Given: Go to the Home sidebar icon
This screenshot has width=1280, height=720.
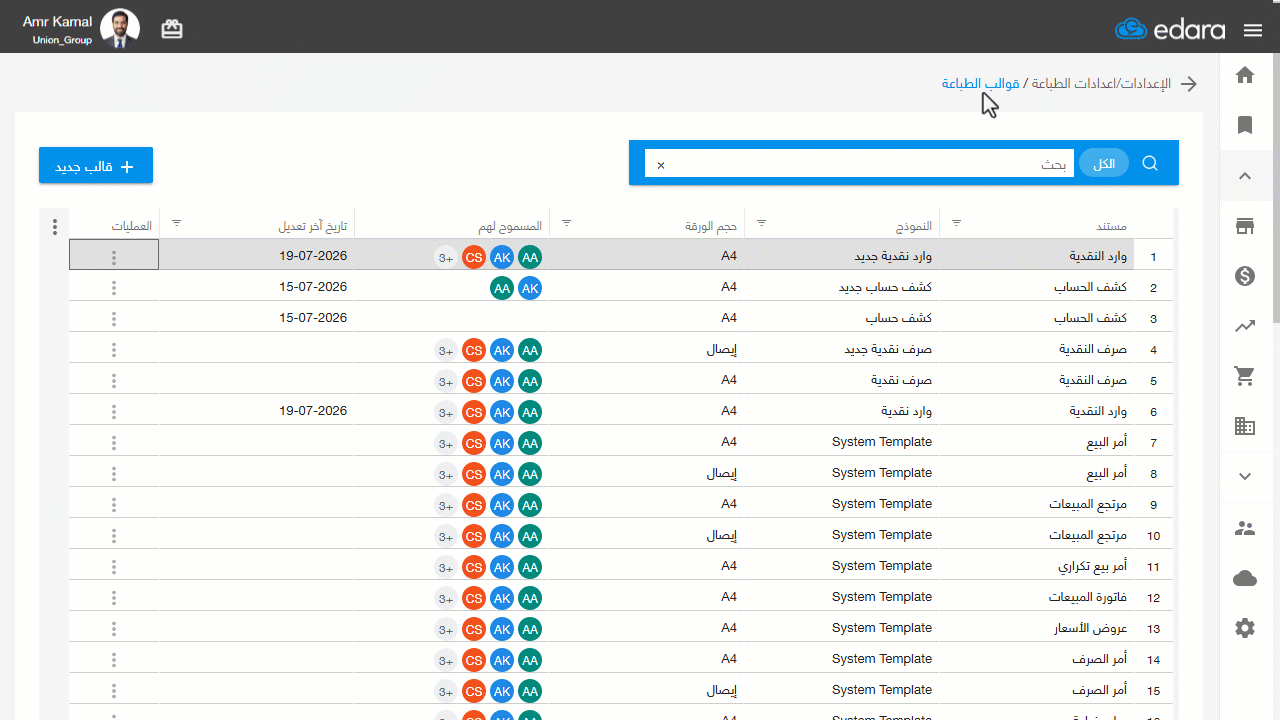Looking at the screenshot, I should coord(1245,75).
